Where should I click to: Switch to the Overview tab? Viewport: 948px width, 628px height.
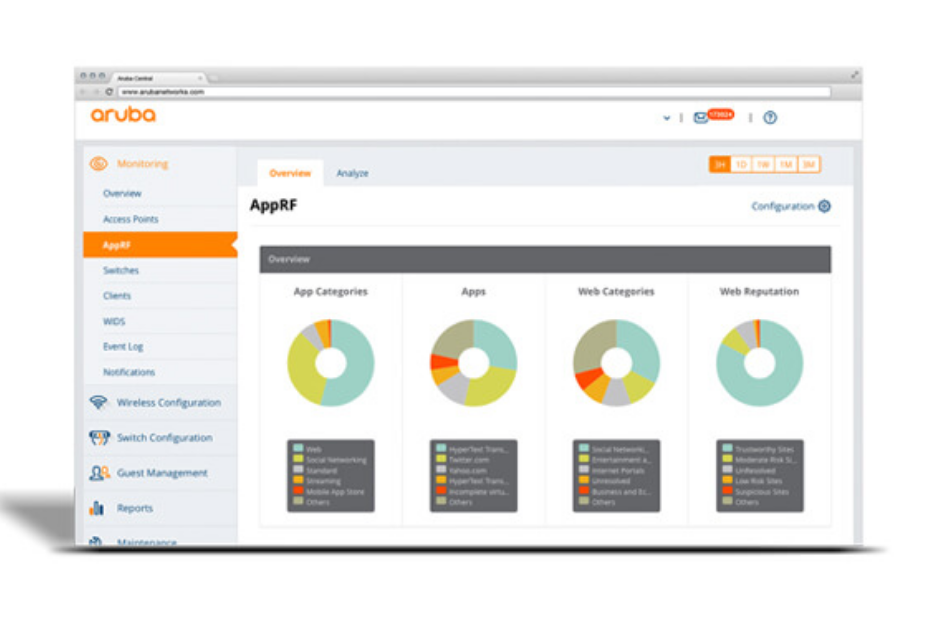pos(290,173)
